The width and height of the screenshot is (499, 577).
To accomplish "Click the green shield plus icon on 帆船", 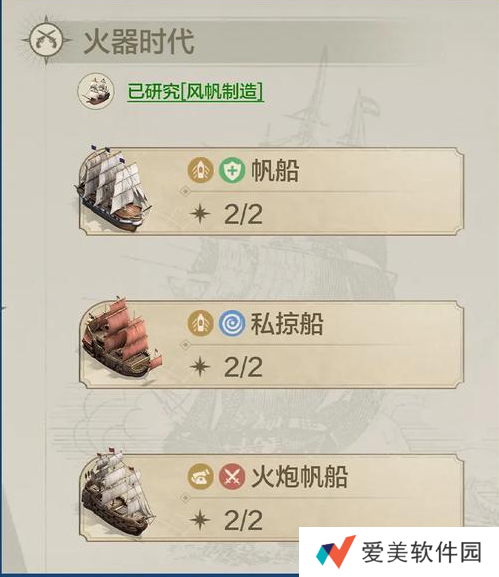I will tap(232, 170).
